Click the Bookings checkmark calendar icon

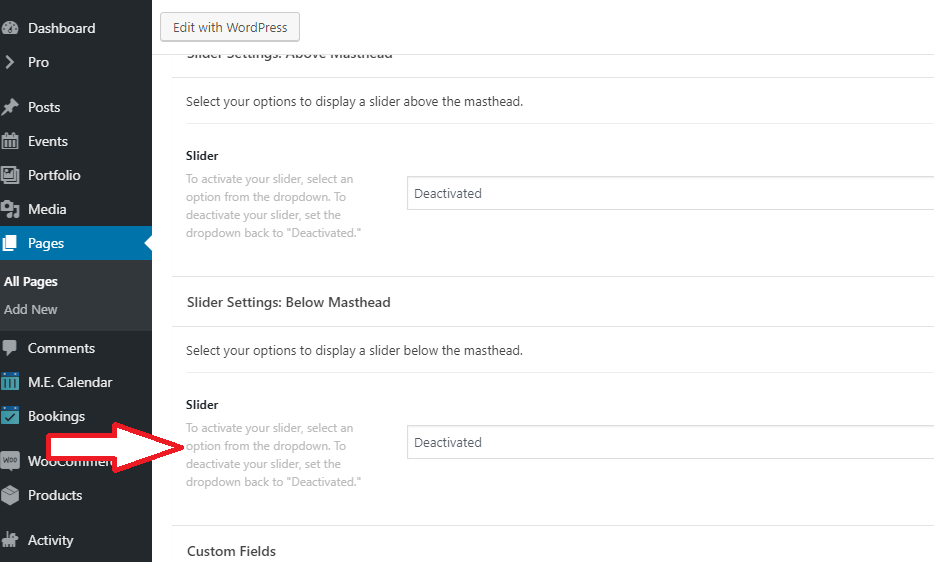point(10,416)
